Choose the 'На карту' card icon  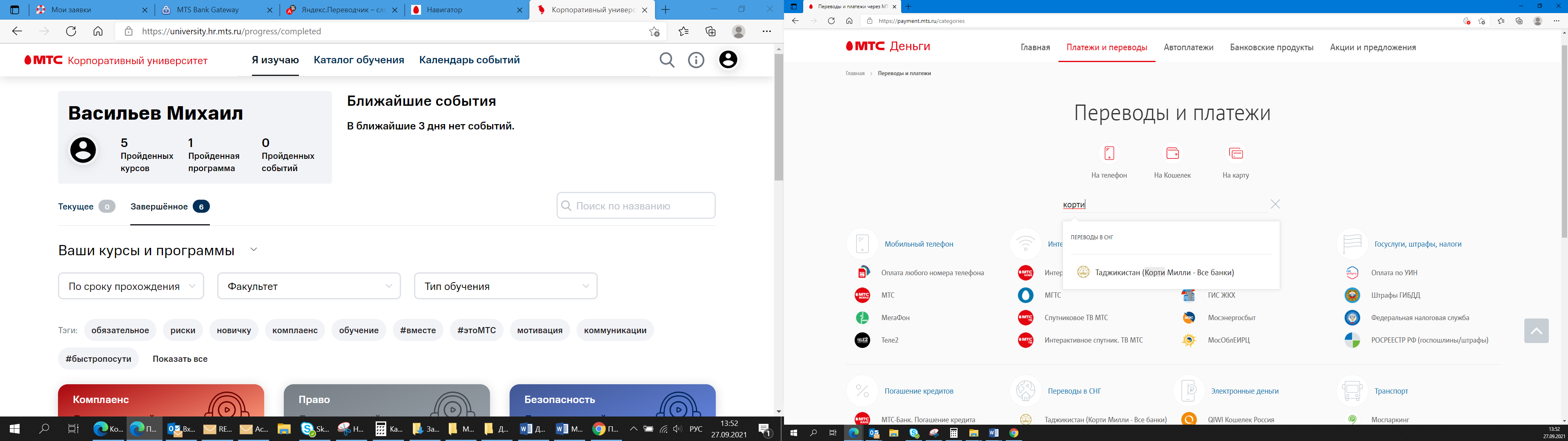pyautogui.click(x=1236, y=153)
